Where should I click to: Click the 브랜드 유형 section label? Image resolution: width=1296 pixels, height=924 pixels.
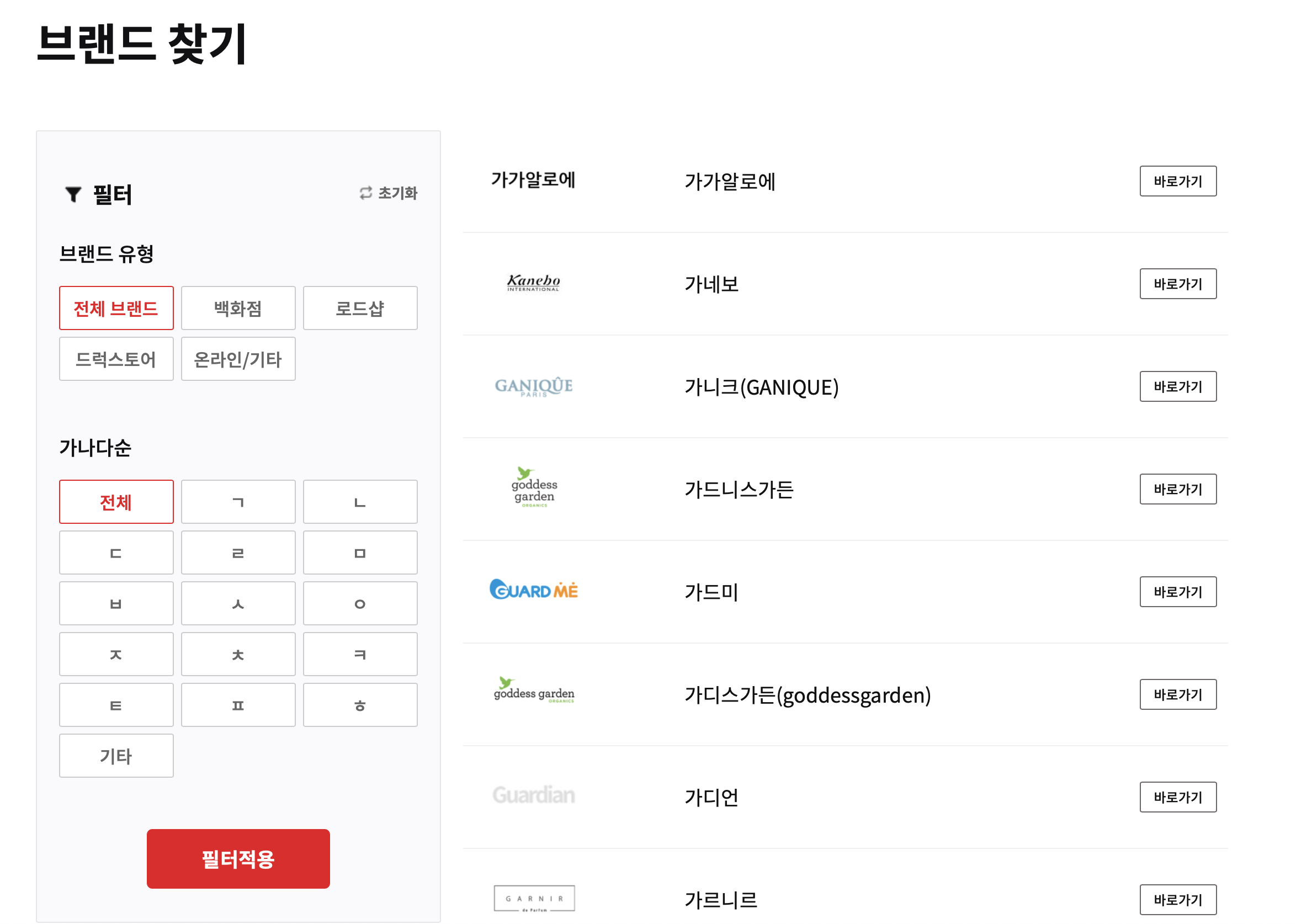pos(107,254)
